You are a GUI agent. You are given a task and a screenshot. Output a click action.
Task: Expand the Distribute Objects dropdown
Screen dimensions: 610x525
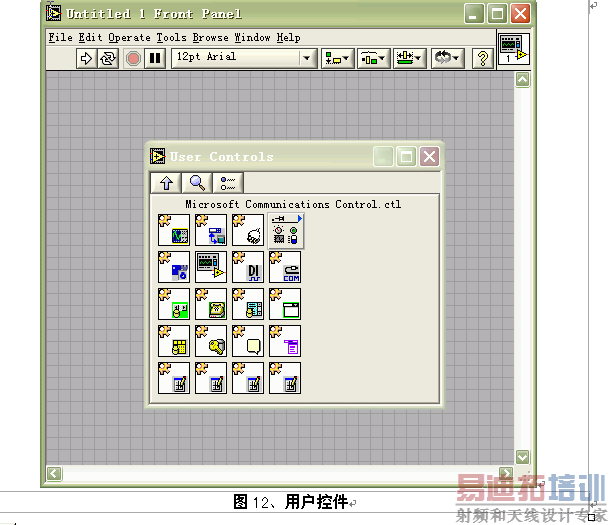(x=373, y=59)
